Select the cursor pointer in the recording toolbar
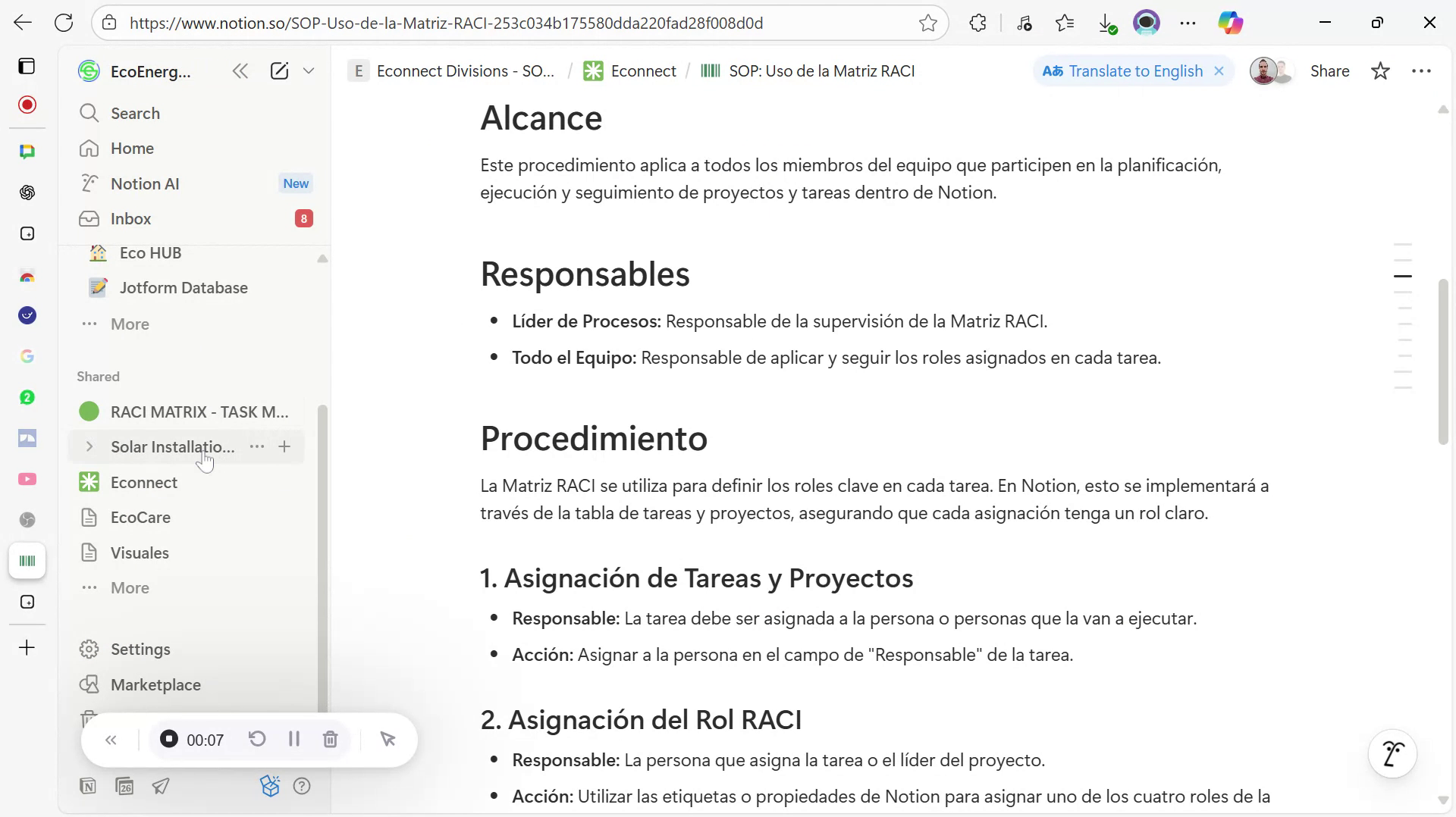Viewport: 1456px width, 817px height. coord(389,739)
